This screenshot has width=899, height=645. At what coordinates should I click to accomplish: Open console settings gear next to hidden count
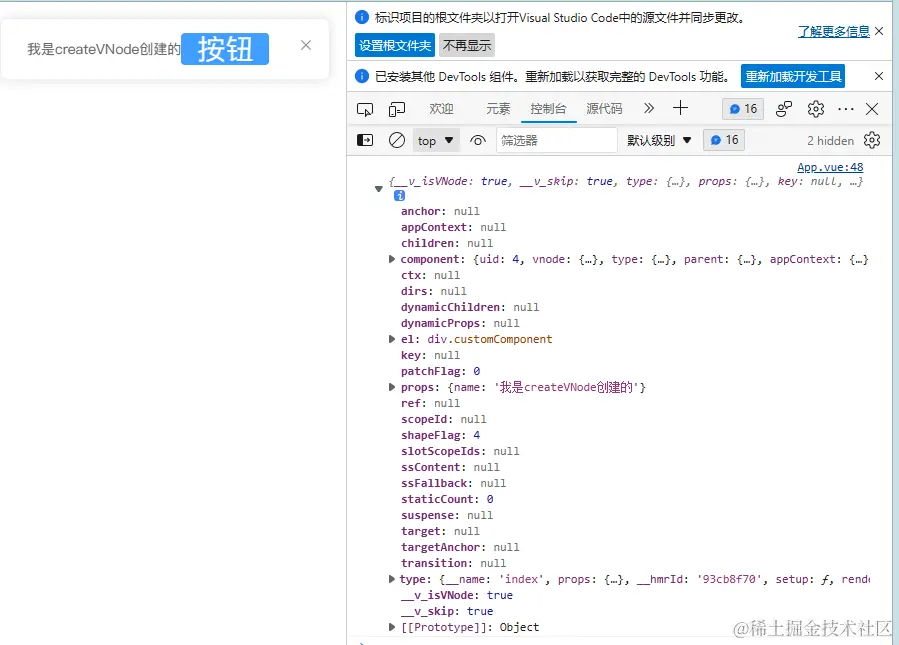(872, 140)
